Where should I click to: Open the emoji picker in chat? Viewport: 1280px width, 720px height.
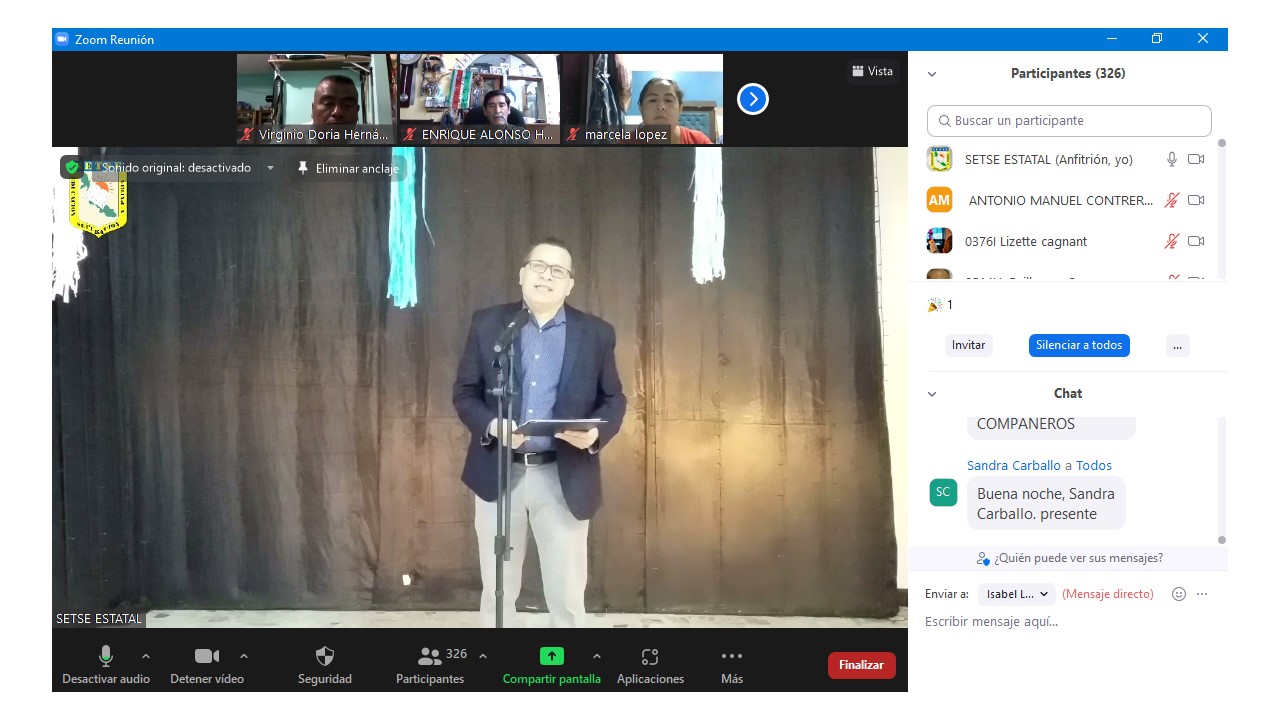pyautogui.click(x=1179, y=594)
